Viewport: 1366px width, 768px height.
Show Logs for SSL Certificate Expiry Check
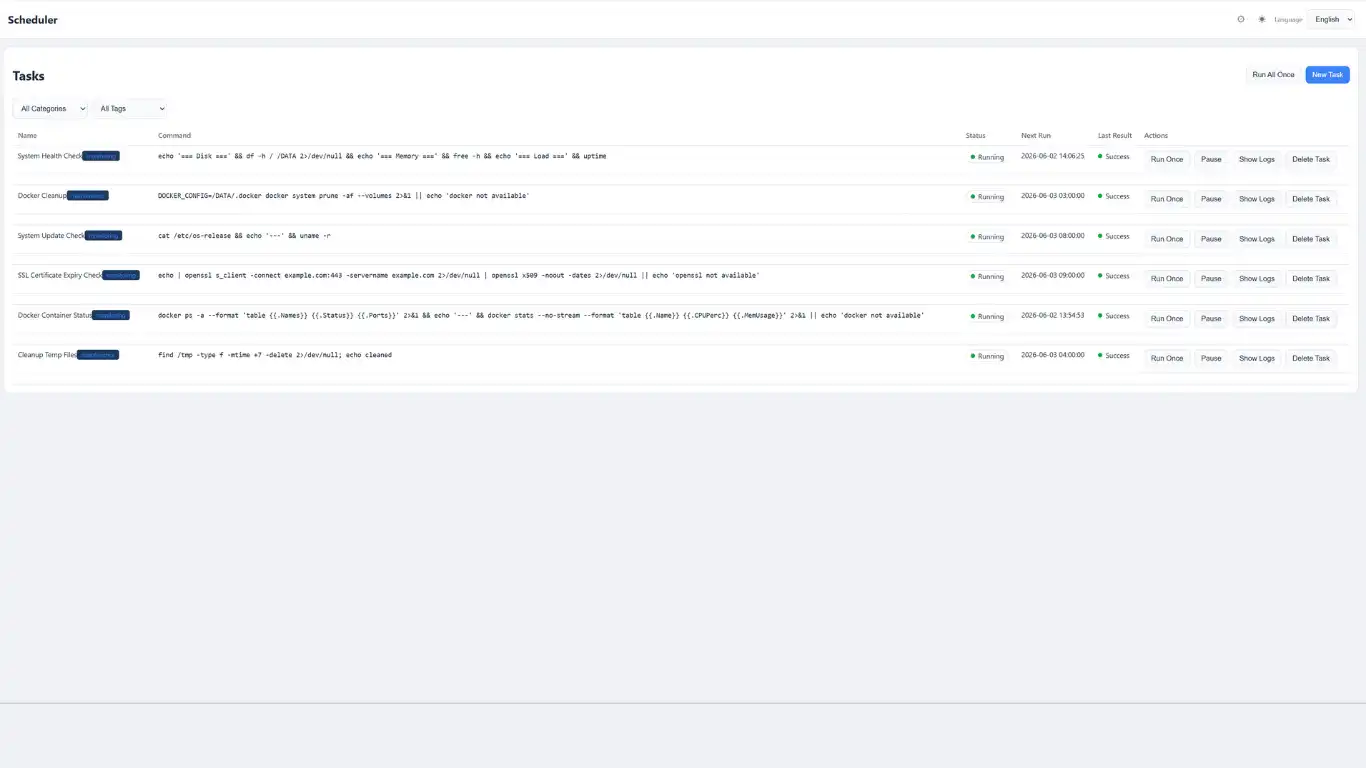pos(1257,279)
